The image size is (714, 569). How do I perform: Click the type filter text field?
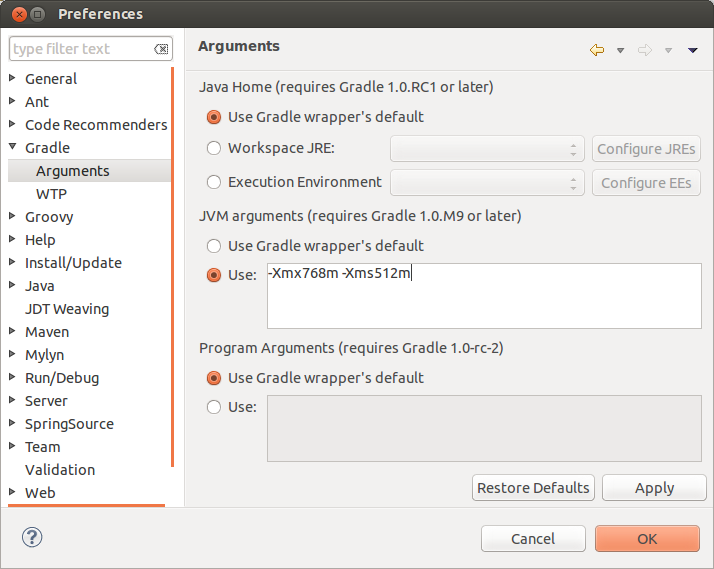click(x=91, y=49)
